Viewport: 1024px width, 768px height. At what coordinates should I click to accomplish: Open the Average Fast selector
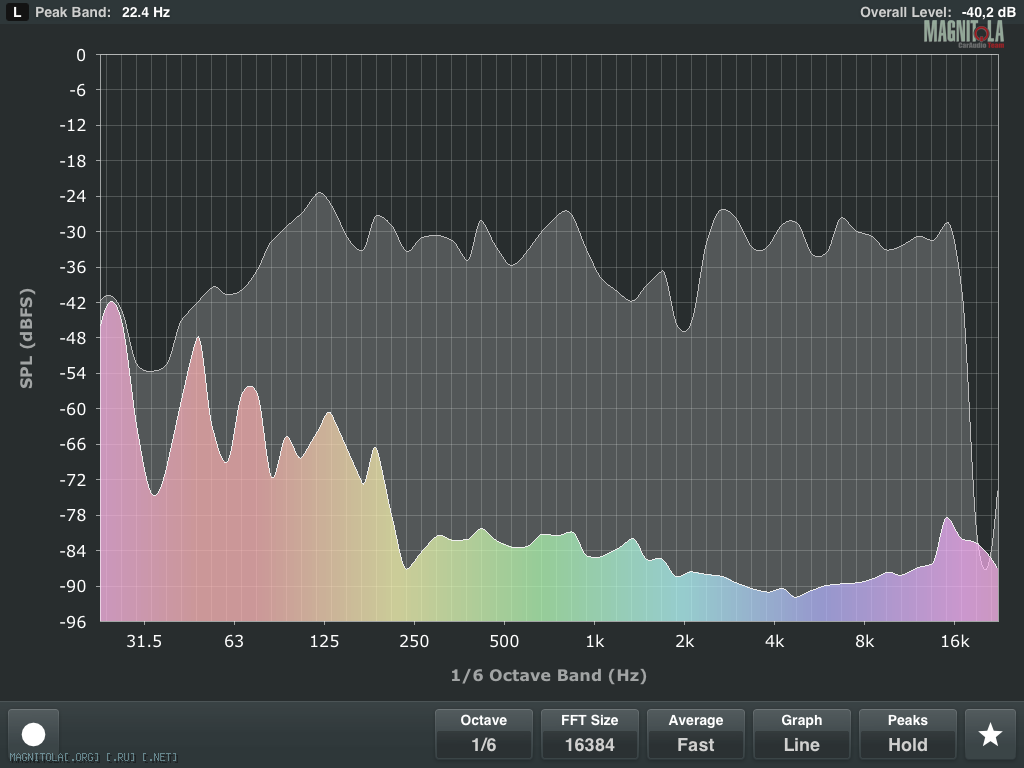pyautogui.click(x=695, y=734)
